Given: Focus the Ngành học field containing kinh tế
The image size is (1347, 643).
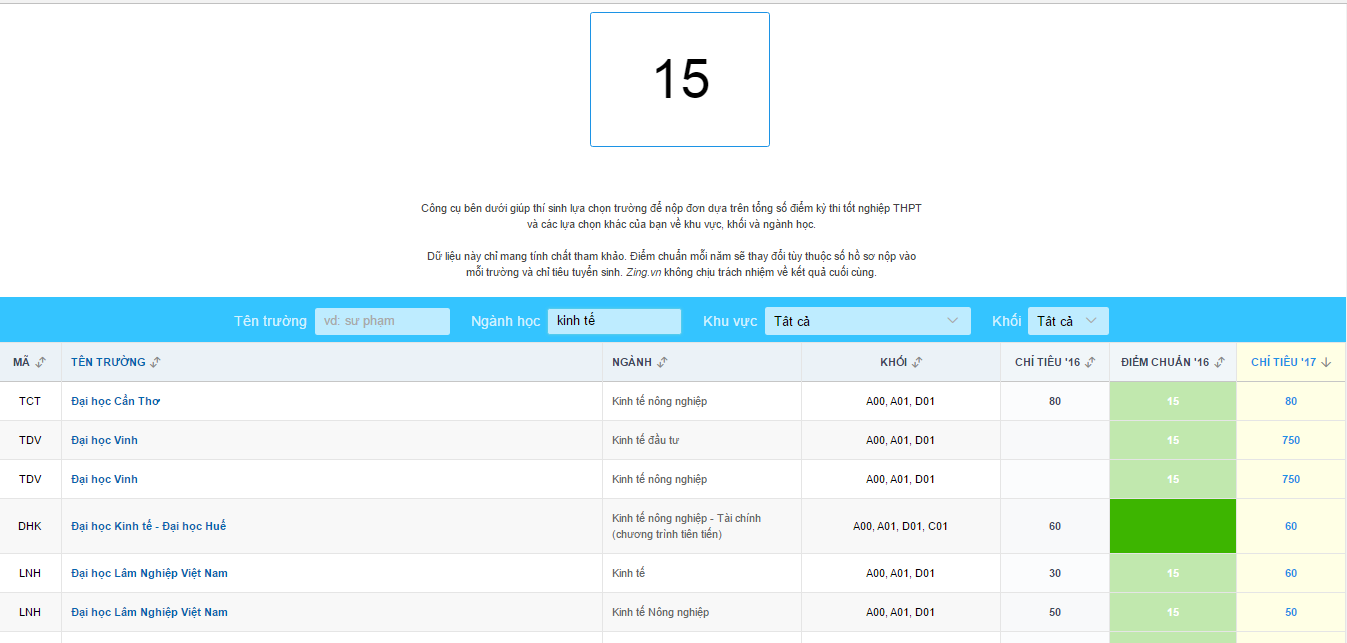Looking at the screenshot, I should pyautogui.click(x=614, y=321).
